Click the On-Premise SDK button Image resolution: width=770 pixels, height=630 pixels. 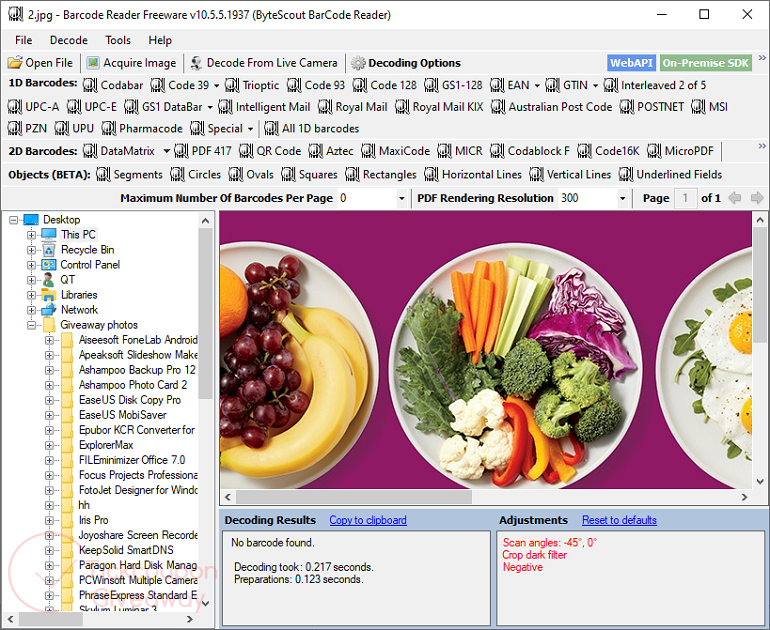[706, 63]
